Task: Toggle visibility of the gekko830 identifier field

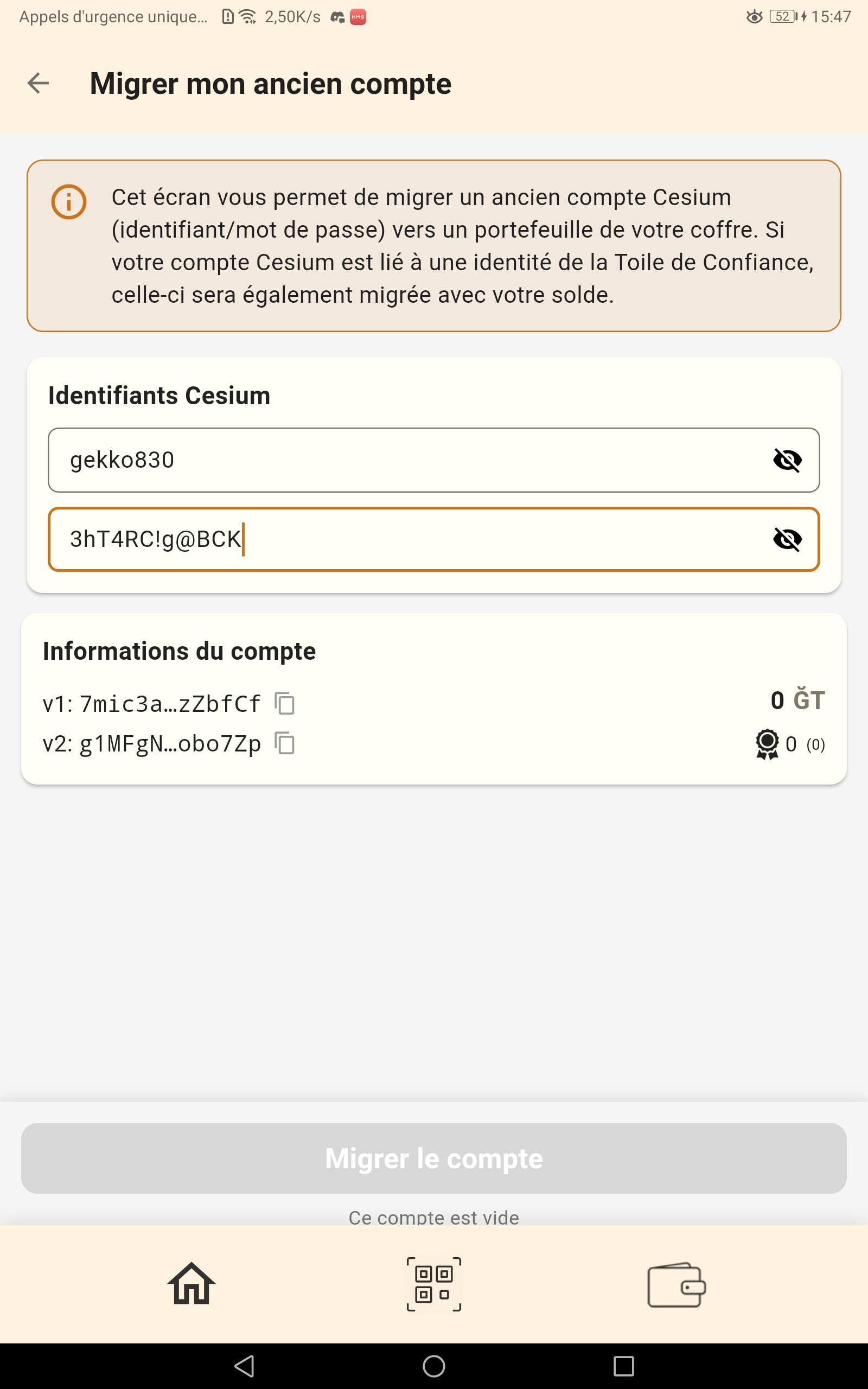Action: coord(787,460)
